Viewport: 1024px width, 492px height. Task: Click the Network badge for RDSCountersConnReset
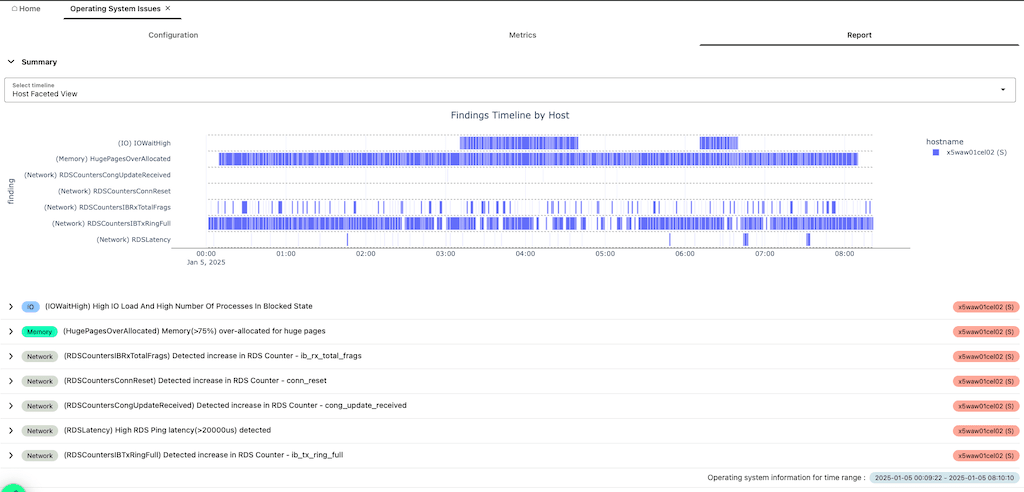point(40,381)
